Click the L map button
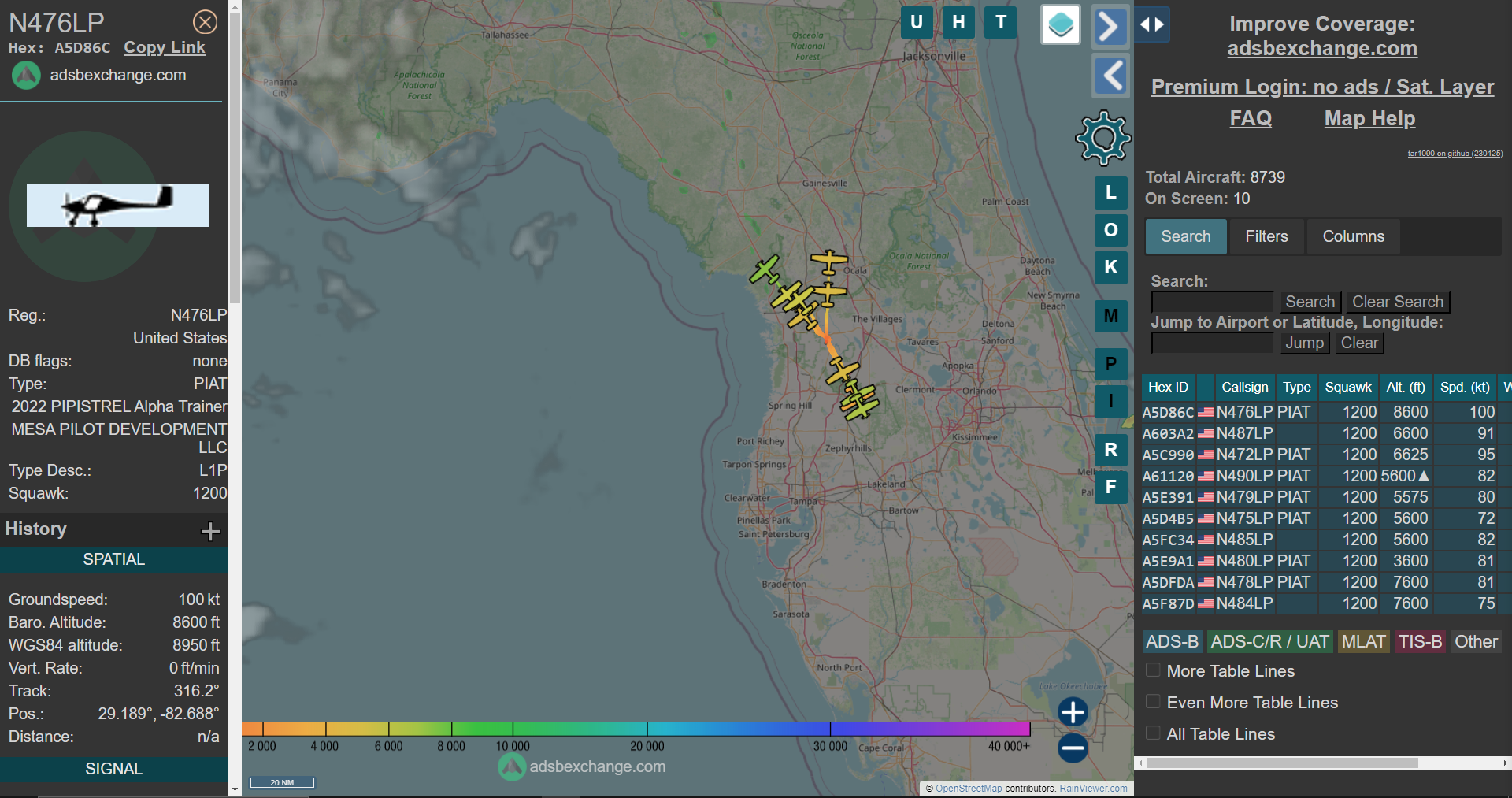Viewport: 1512px width, 798px height. (1110, 192)
